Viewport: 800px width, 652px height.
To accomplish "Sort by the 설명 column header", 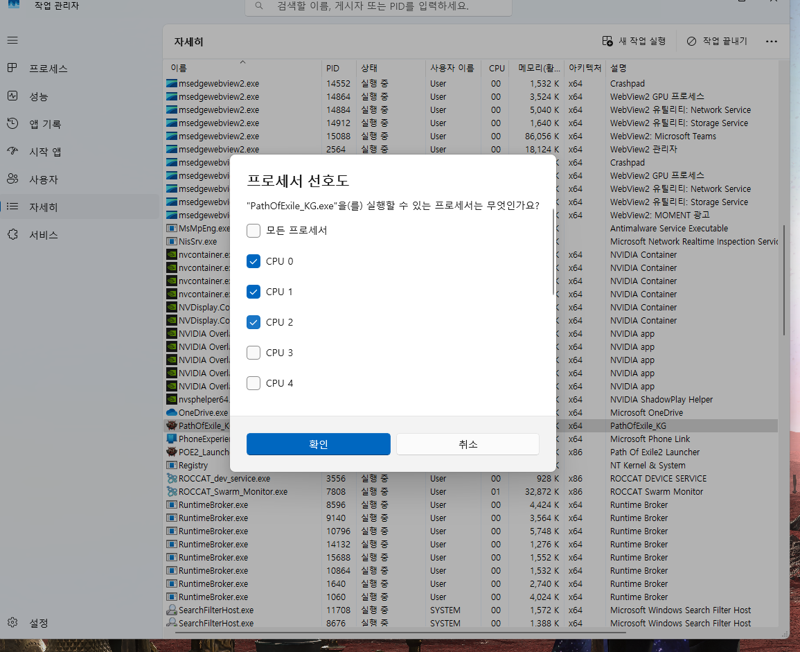I will [692, 68].
